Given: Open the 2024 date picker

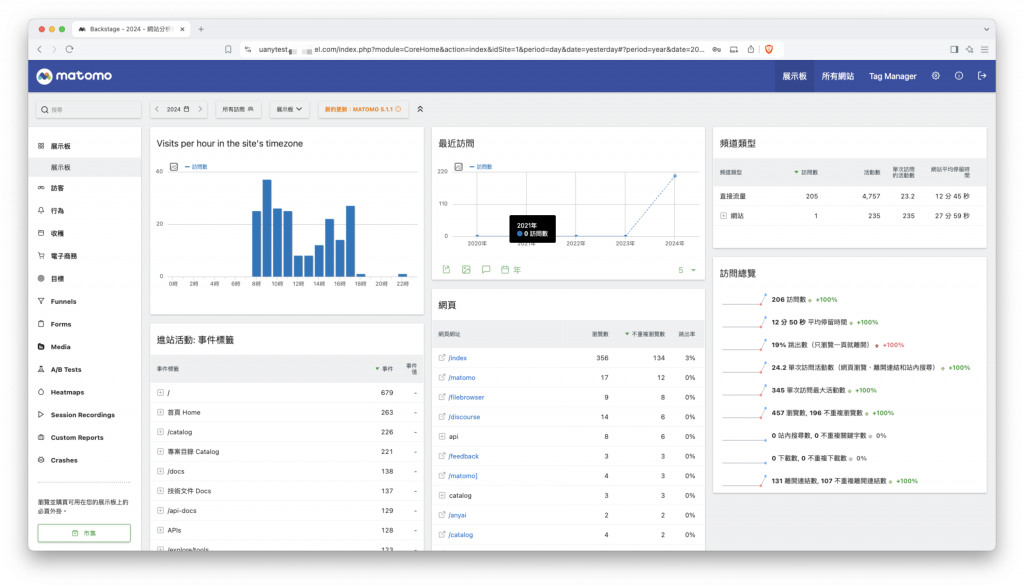Looking at the screenshot, I should [178, 109].
